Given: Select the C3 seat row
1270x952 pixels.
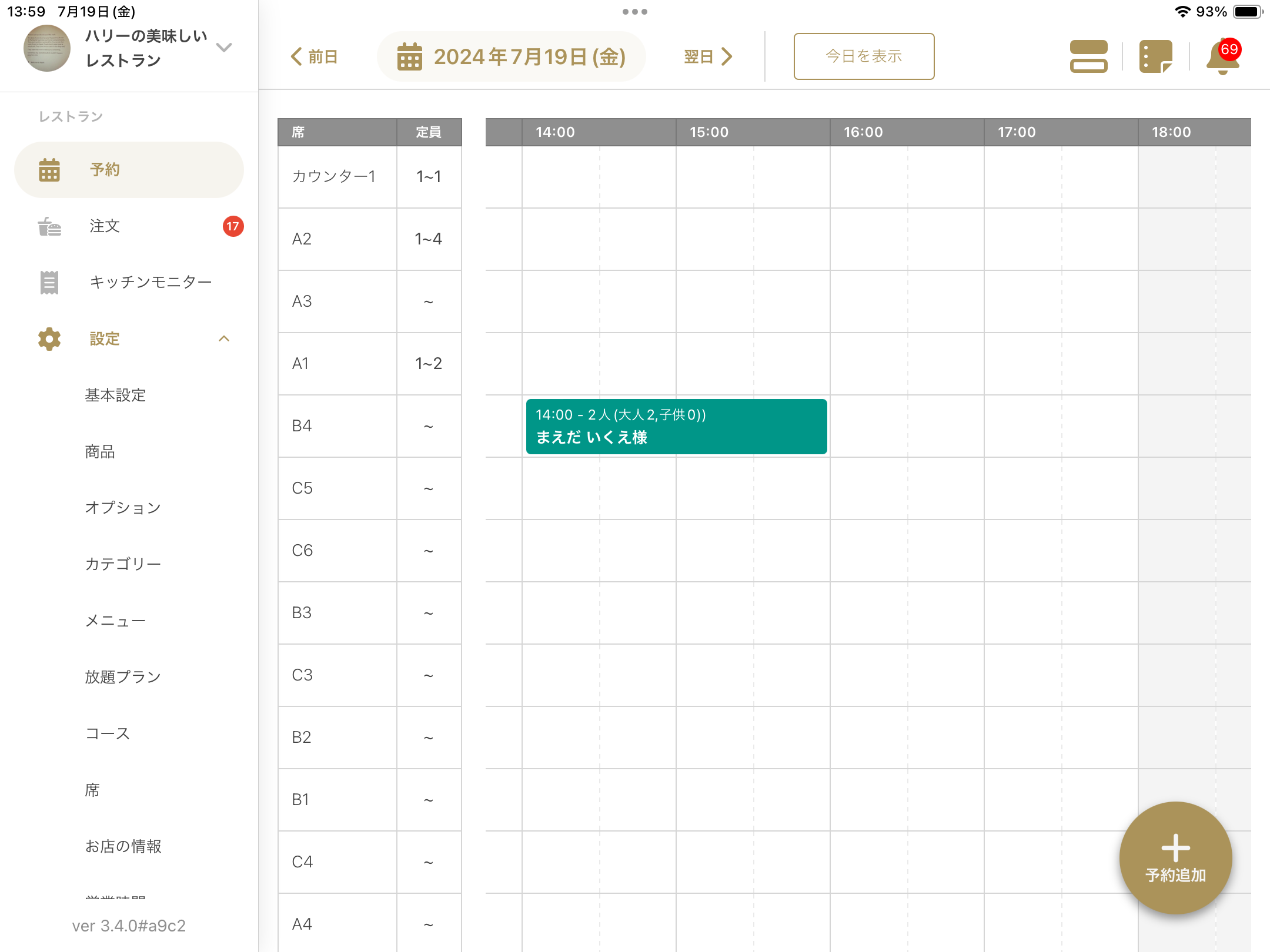Looking at the screenshot, I should (x=370, y=675).
